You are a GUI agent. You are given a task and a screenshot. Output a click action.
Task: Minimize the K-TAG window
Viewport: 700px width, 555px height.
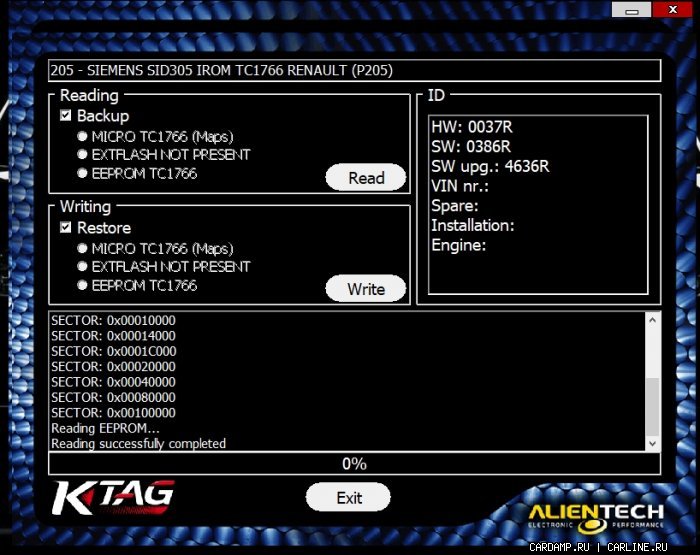pyautogui.click(x=631, y=10)
